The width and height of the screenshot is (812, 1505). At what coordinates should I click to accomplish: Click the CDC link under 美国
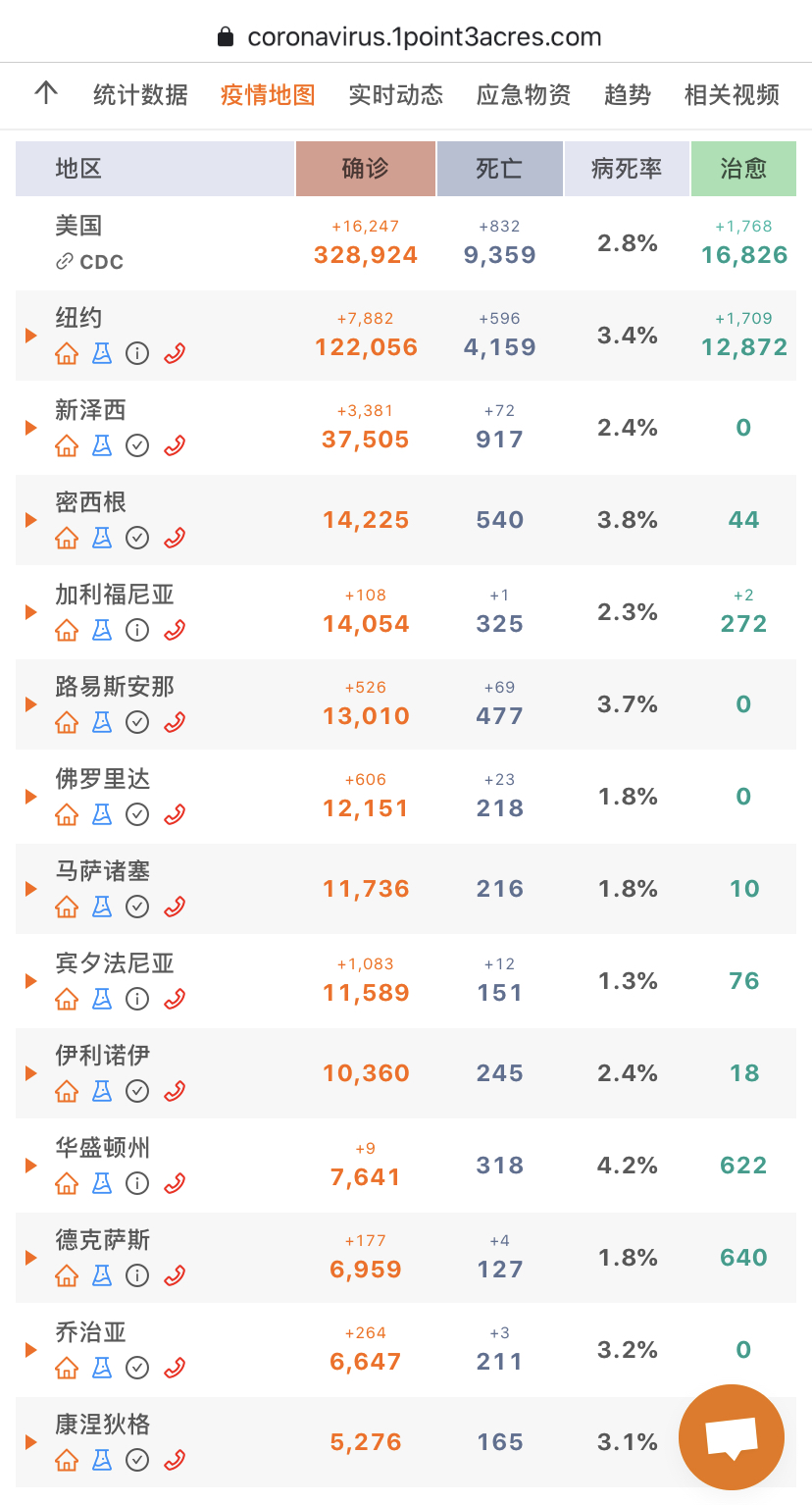click(x=89, y=262)
